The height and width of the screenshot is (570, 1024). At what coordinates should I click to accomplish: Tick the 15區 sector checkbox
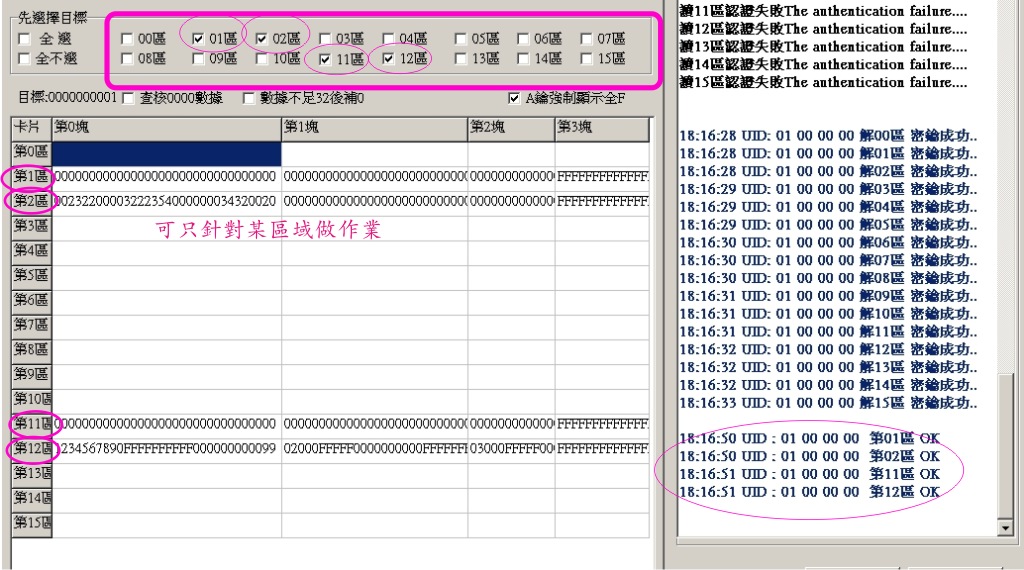point(587,59)
